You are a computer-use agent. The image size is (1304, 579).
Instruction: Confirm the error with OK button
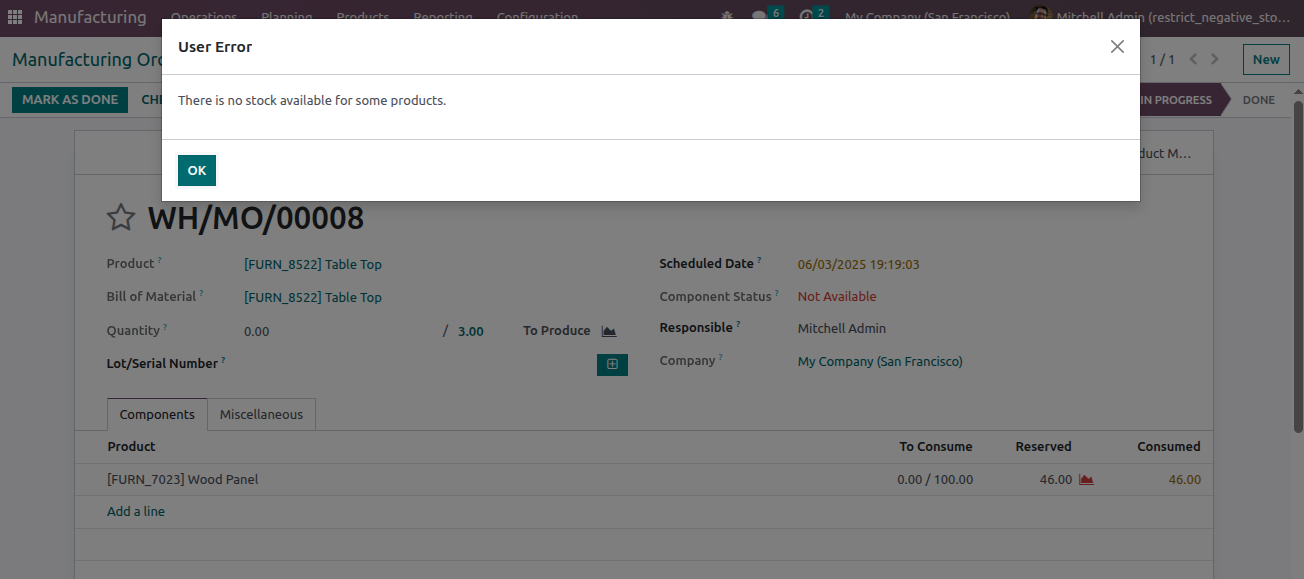[197, 170]
